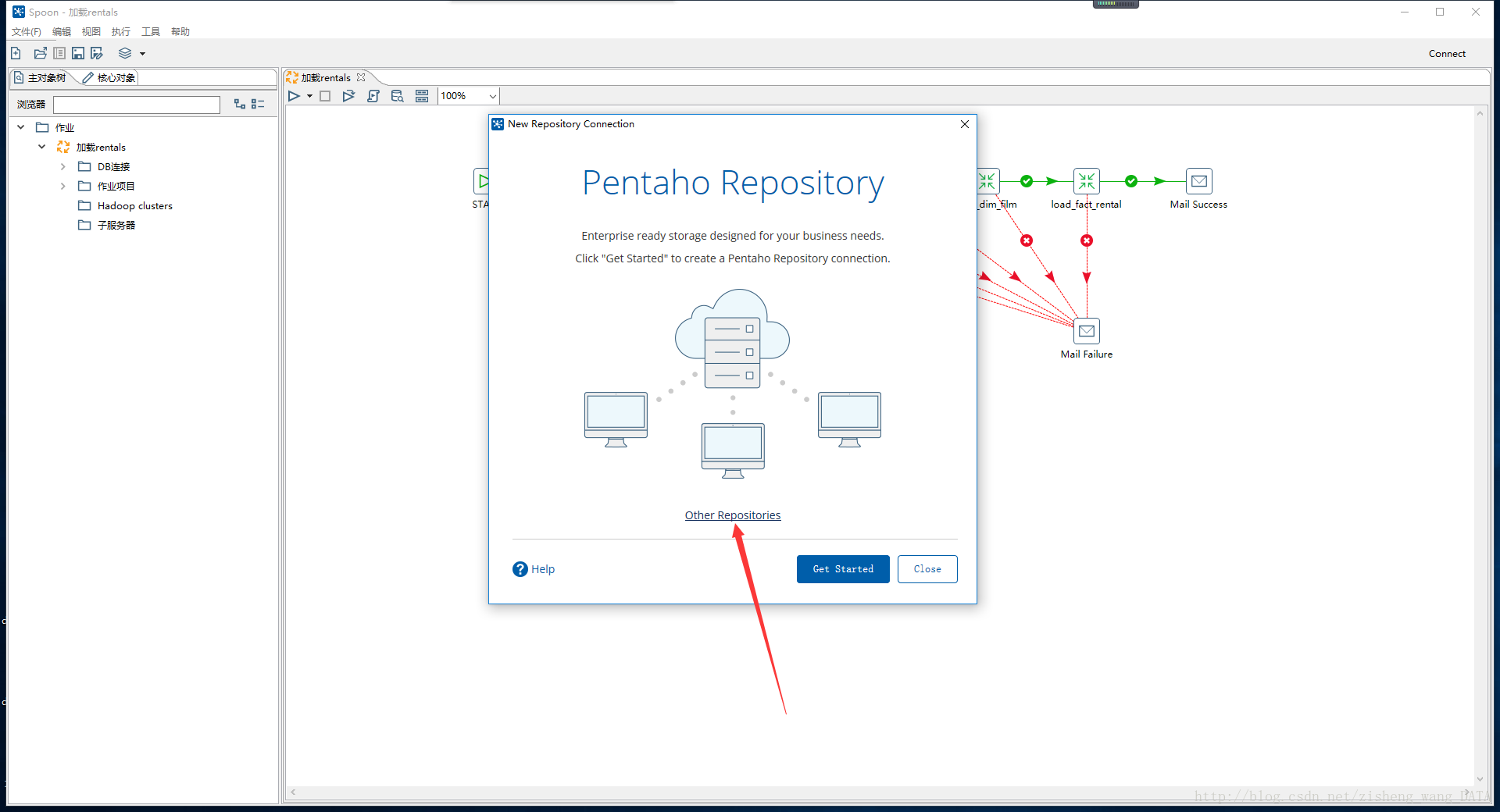Viewport: 1500px width, 812px height.
Task: Click the stop job icon
Action: tap(325, 96)
